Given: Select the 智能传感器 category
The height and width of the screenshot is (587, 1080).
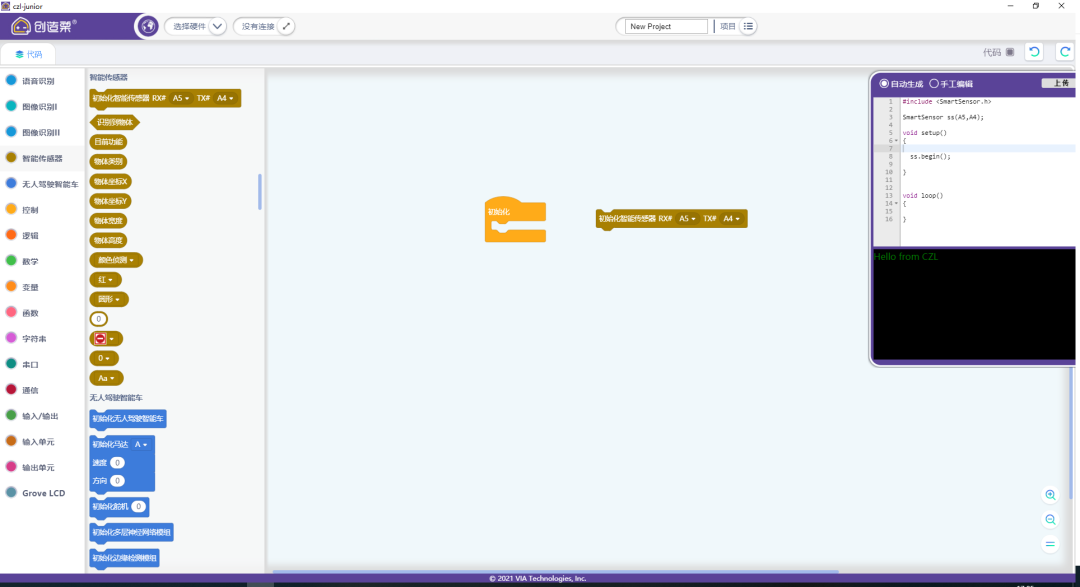Looking at the screenshot, I should 42,158.
